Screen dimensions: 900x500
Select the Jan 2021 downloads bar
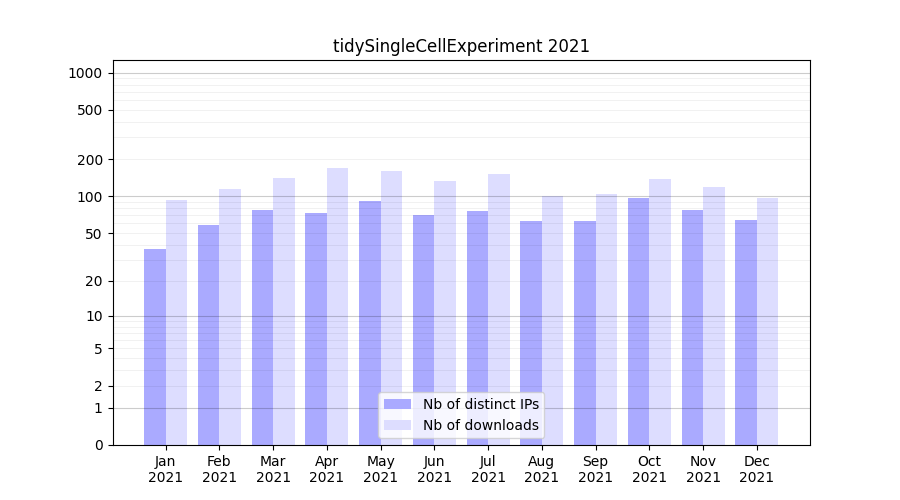pos(177,322)
